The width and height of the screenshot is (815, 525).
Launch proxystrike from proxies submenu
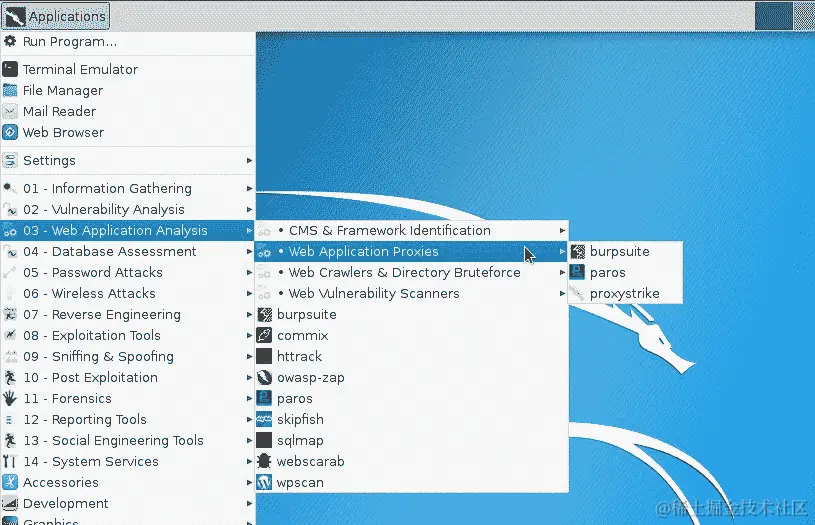625,293
